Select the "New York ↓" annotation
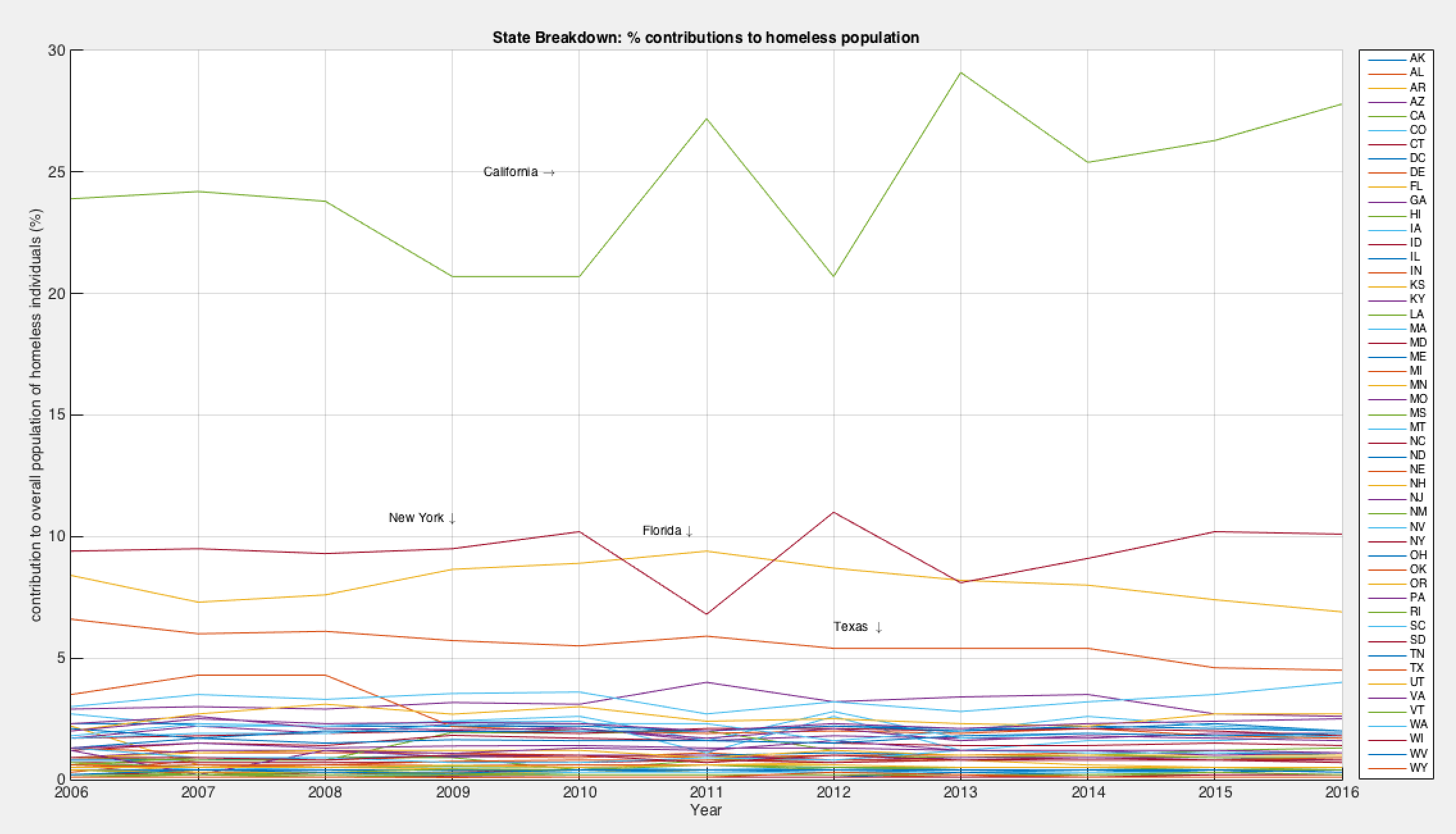 tap(421, 518)
